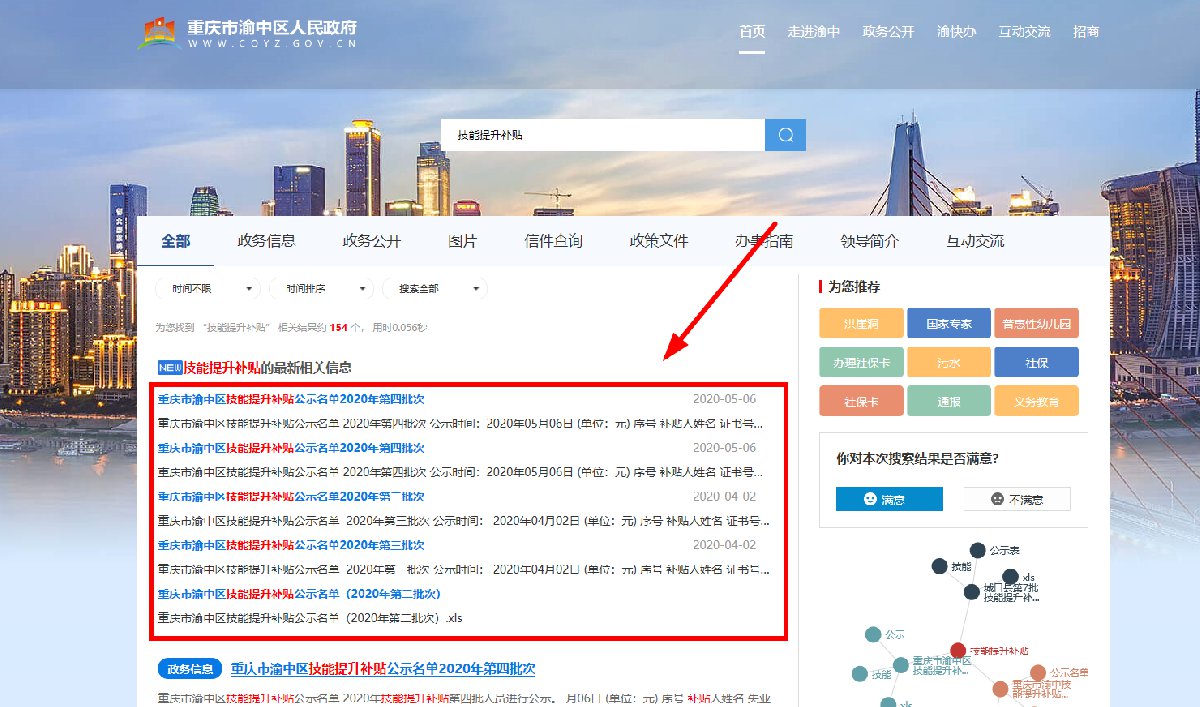Click the 义务教育 recommended tag

pyautogui.click(x=1036, y=401)
